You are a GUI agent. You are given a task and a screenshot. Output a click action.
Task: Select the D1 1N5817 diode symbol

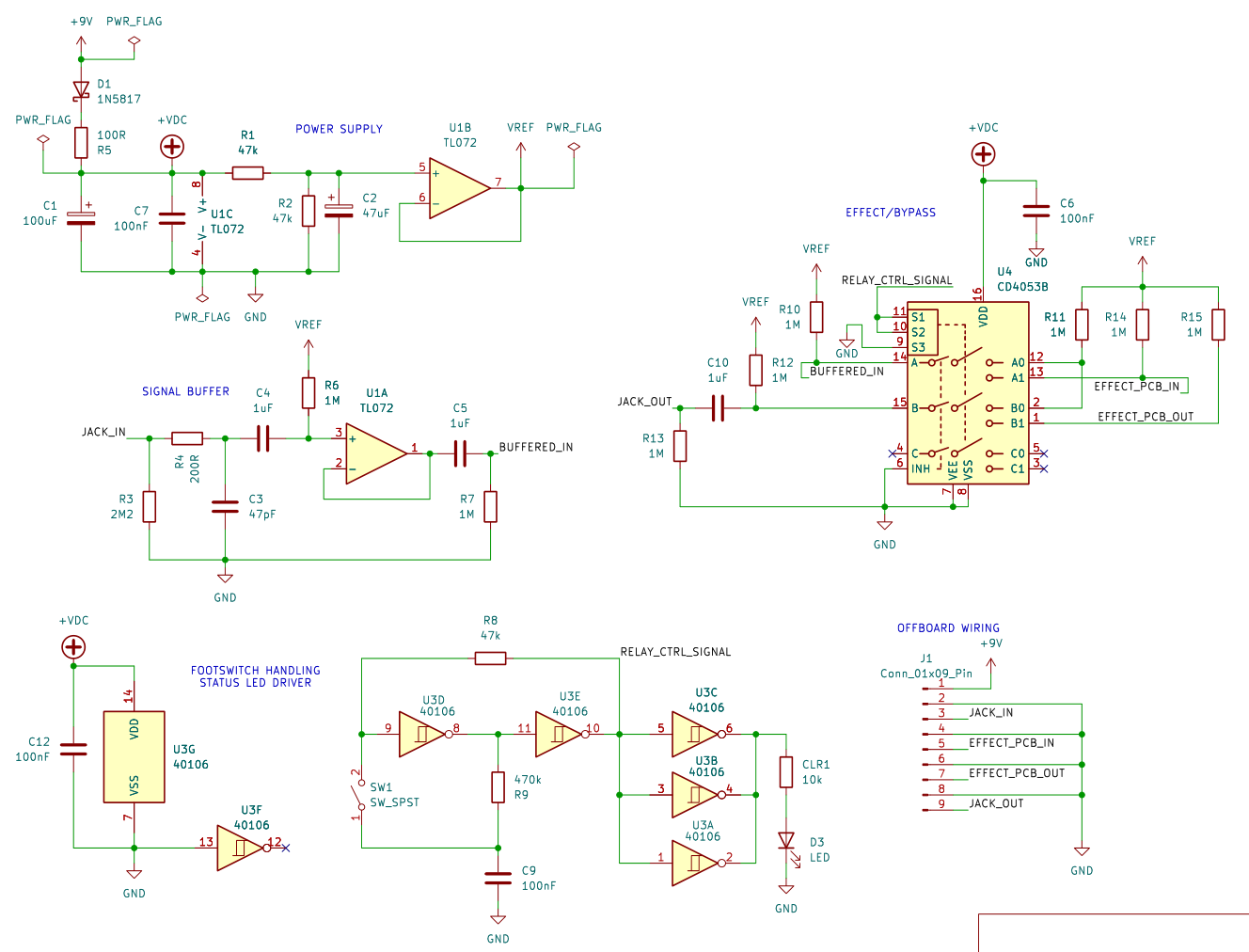[x=81, y=91]
